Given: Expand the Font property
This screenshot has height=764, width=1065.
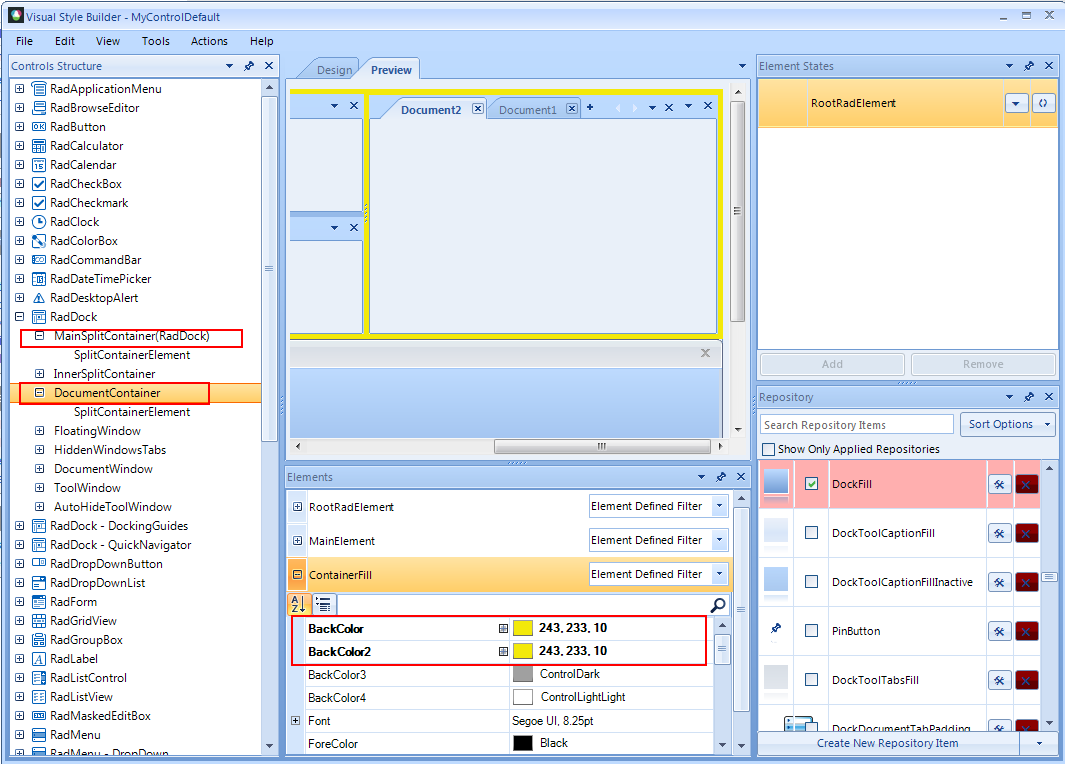Looking at the screenshot, I should tap(295, 721).
